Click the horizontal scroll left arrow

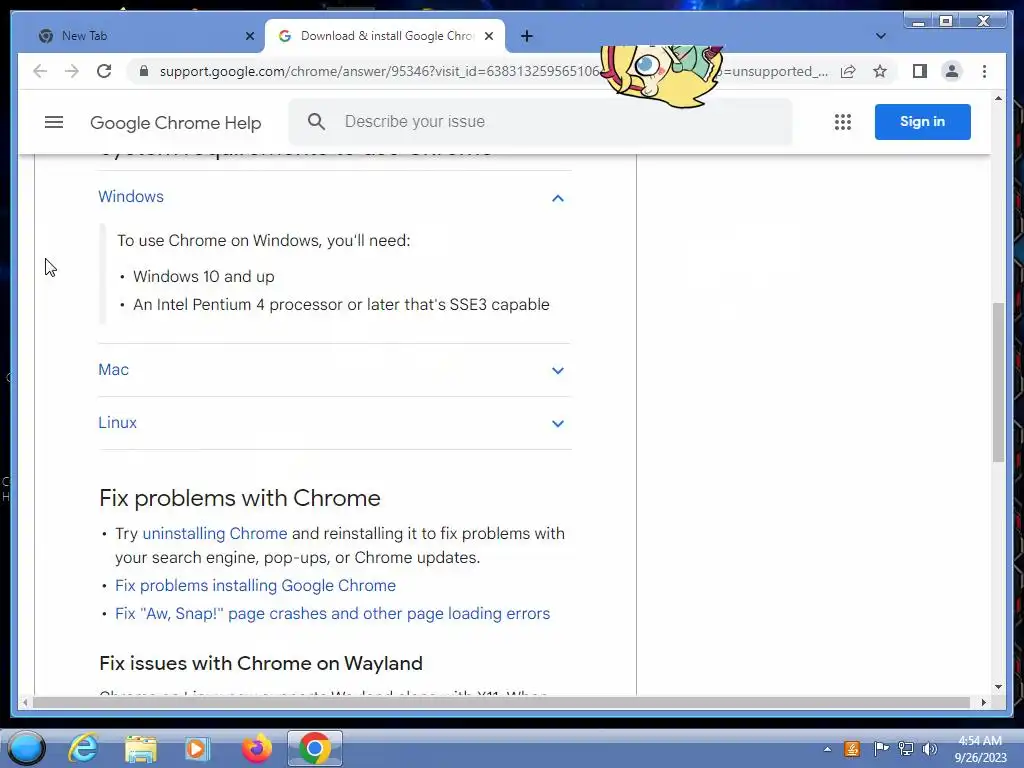25,703
